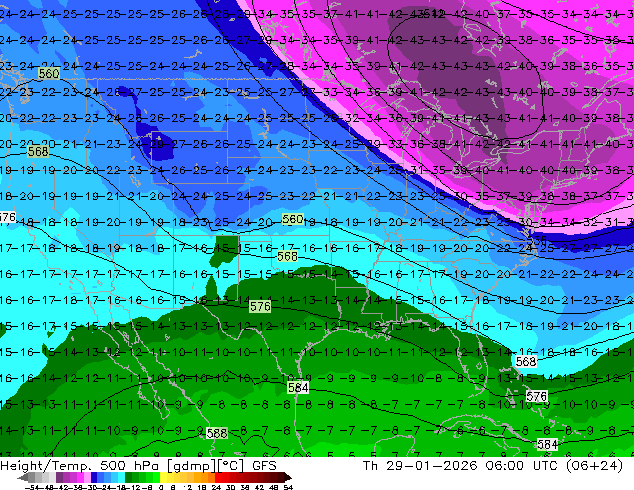634x490 pixels.
Task: Click the 'GFS' model name label
Action: click(264, 466)
